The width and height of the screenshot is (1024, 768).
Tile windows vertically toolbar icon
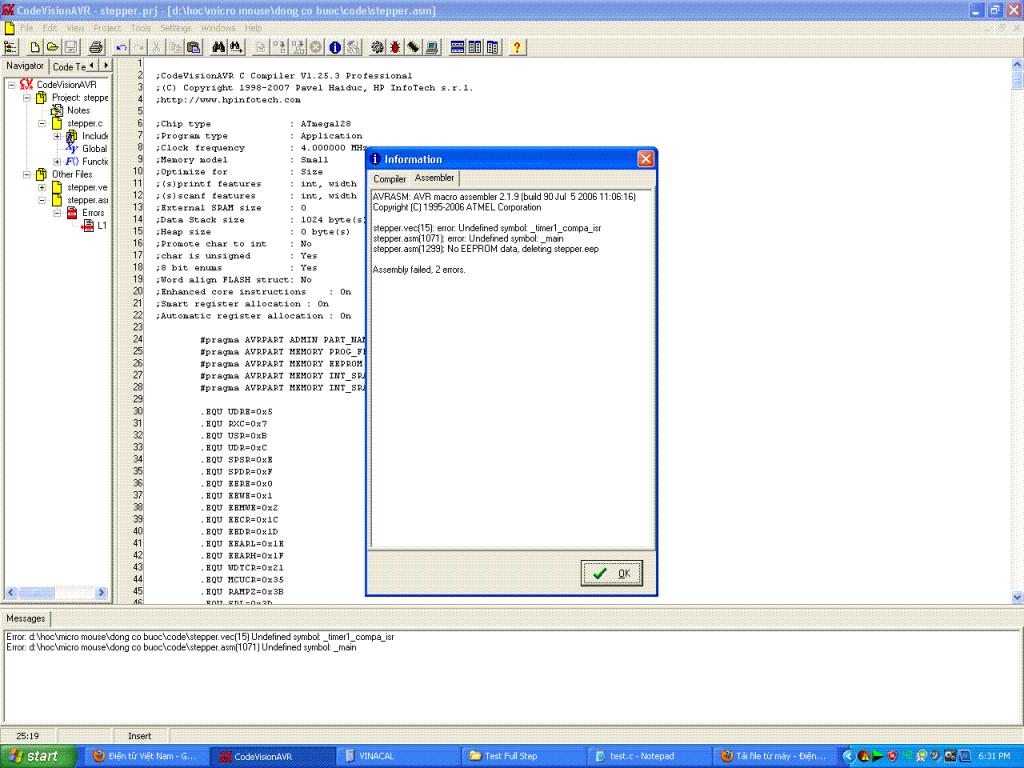coord(475,47)
